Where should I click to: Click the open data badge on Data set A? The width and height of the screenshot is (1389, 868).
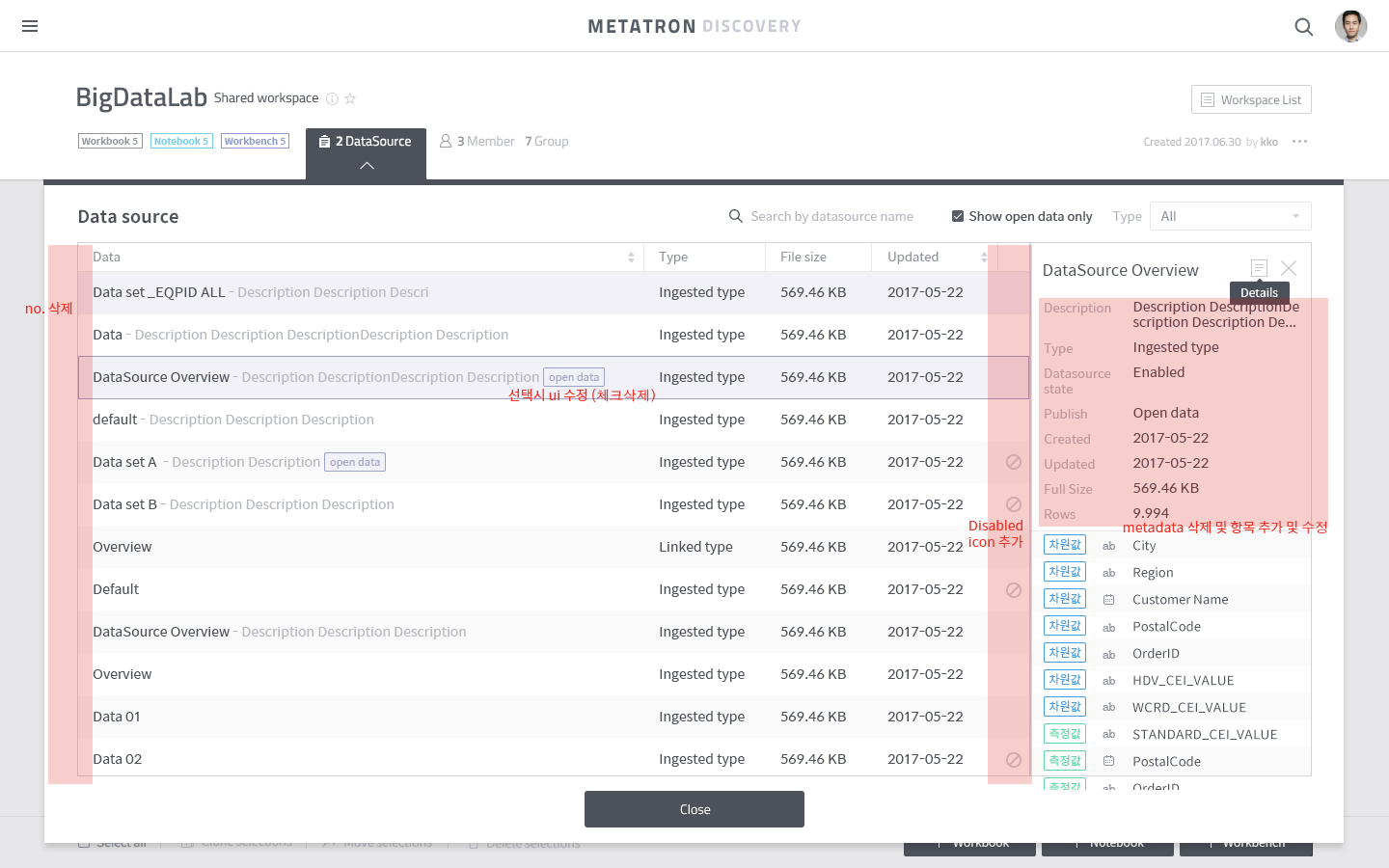click(x=355, y=462)
